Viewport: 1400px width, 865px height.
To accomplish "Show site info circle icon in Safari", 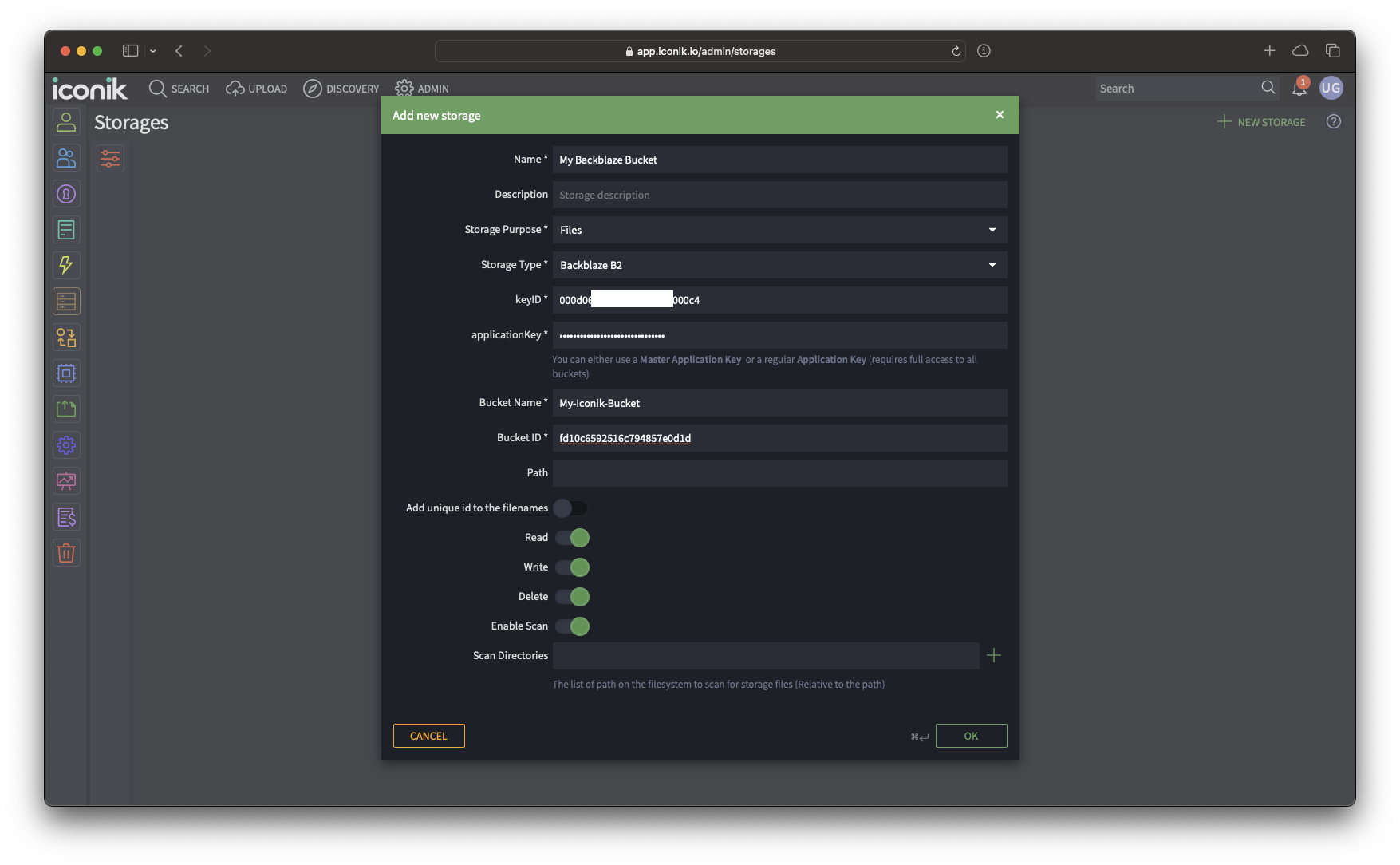I will click(984, 51).
